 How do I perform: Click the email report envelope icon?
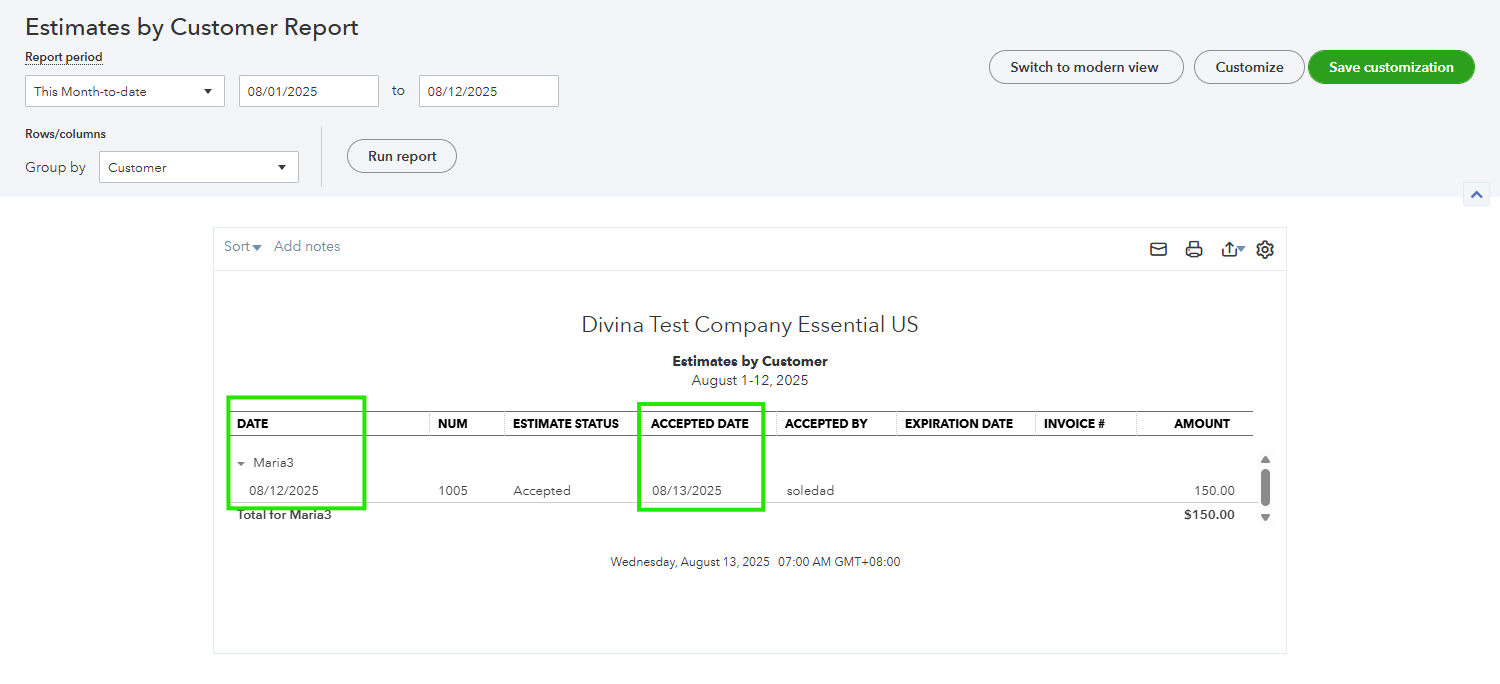click(x=1158, y=249)
